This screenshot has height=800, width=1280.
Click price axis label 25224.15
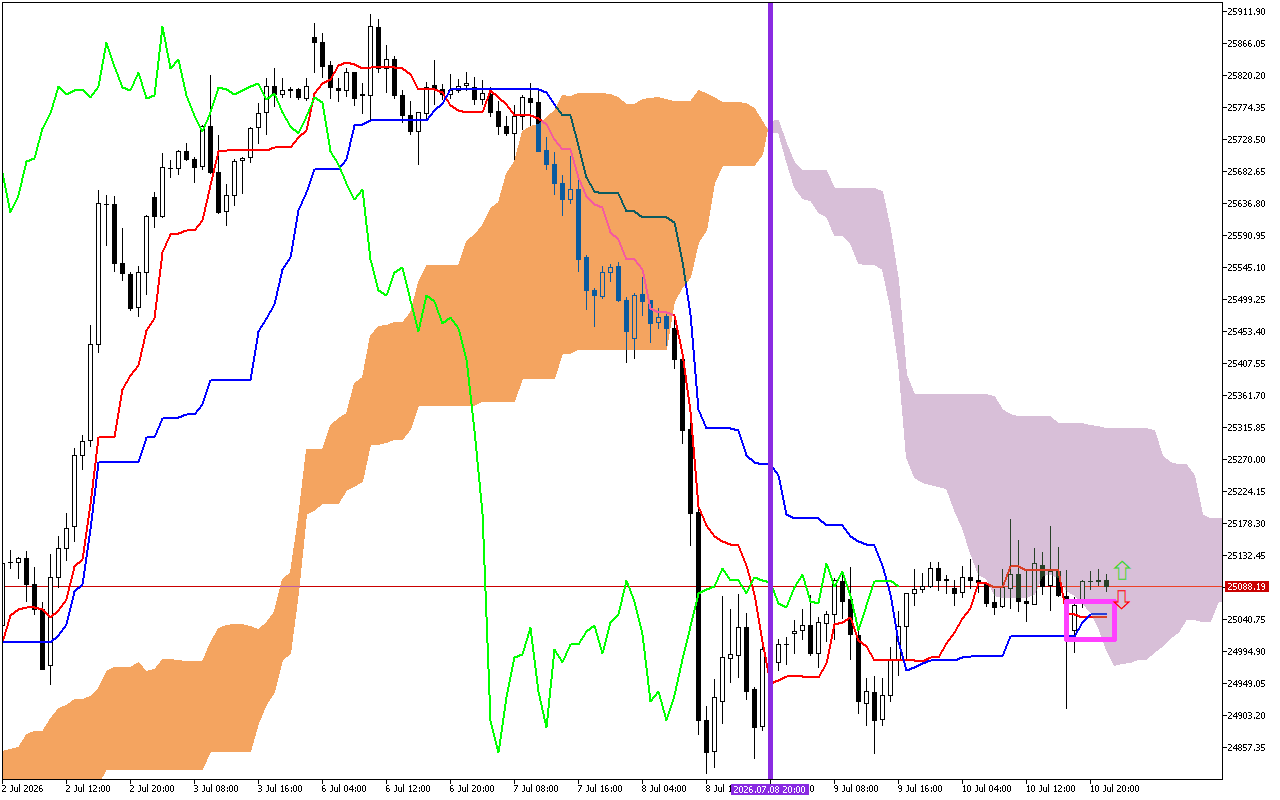1248,491
